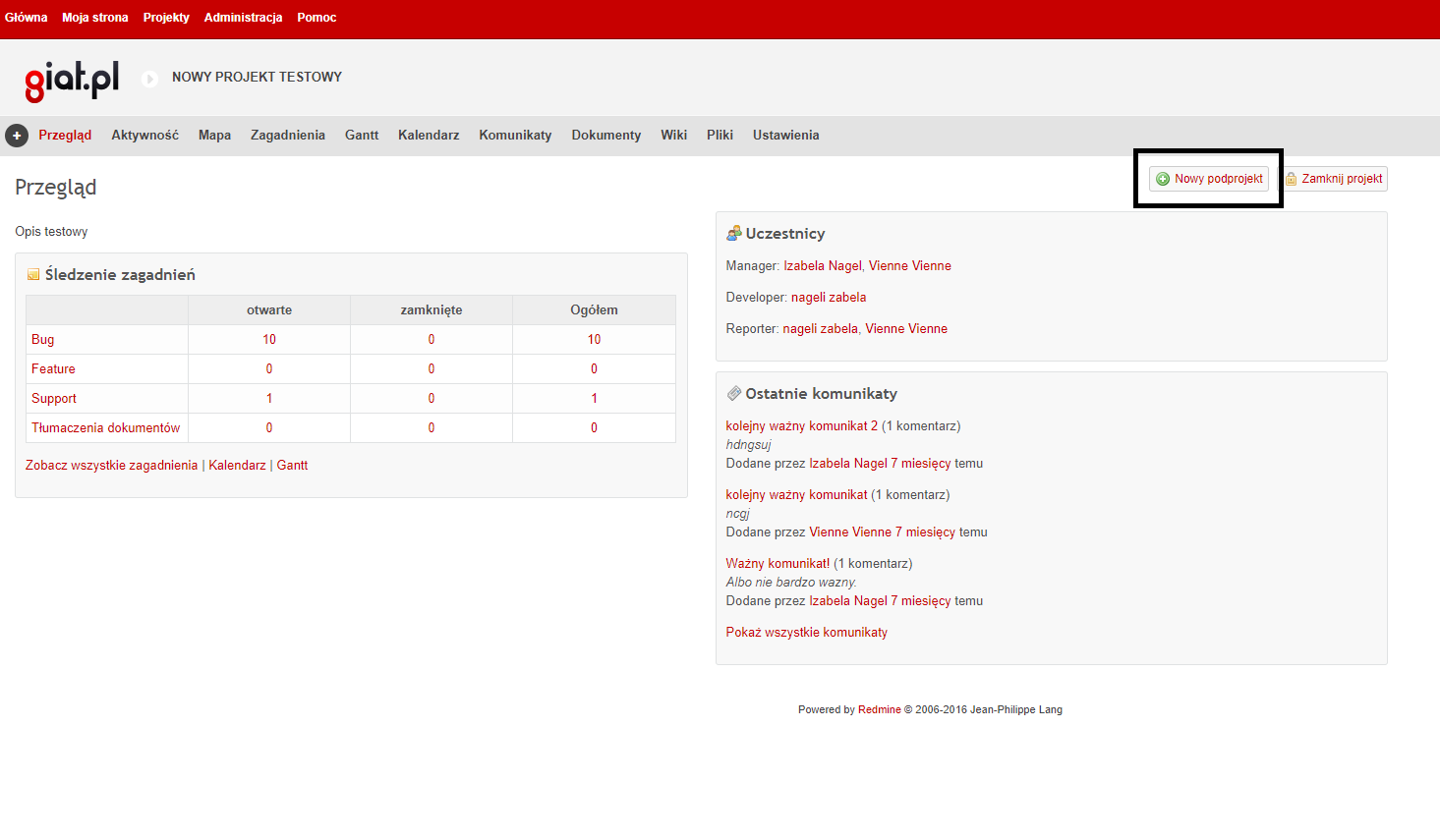This screenshot has height=840, width=1440.
Task: Click Zobacz wszystkie zagadnienia
Action: click(x=112, y=466)
